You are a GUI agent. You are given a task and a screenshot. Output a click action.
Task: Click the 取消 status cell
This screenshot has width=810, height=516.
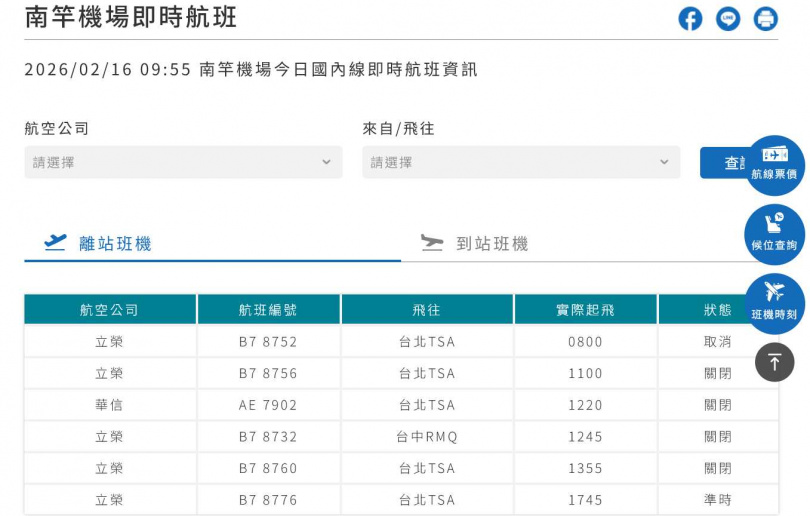[718, 342]
